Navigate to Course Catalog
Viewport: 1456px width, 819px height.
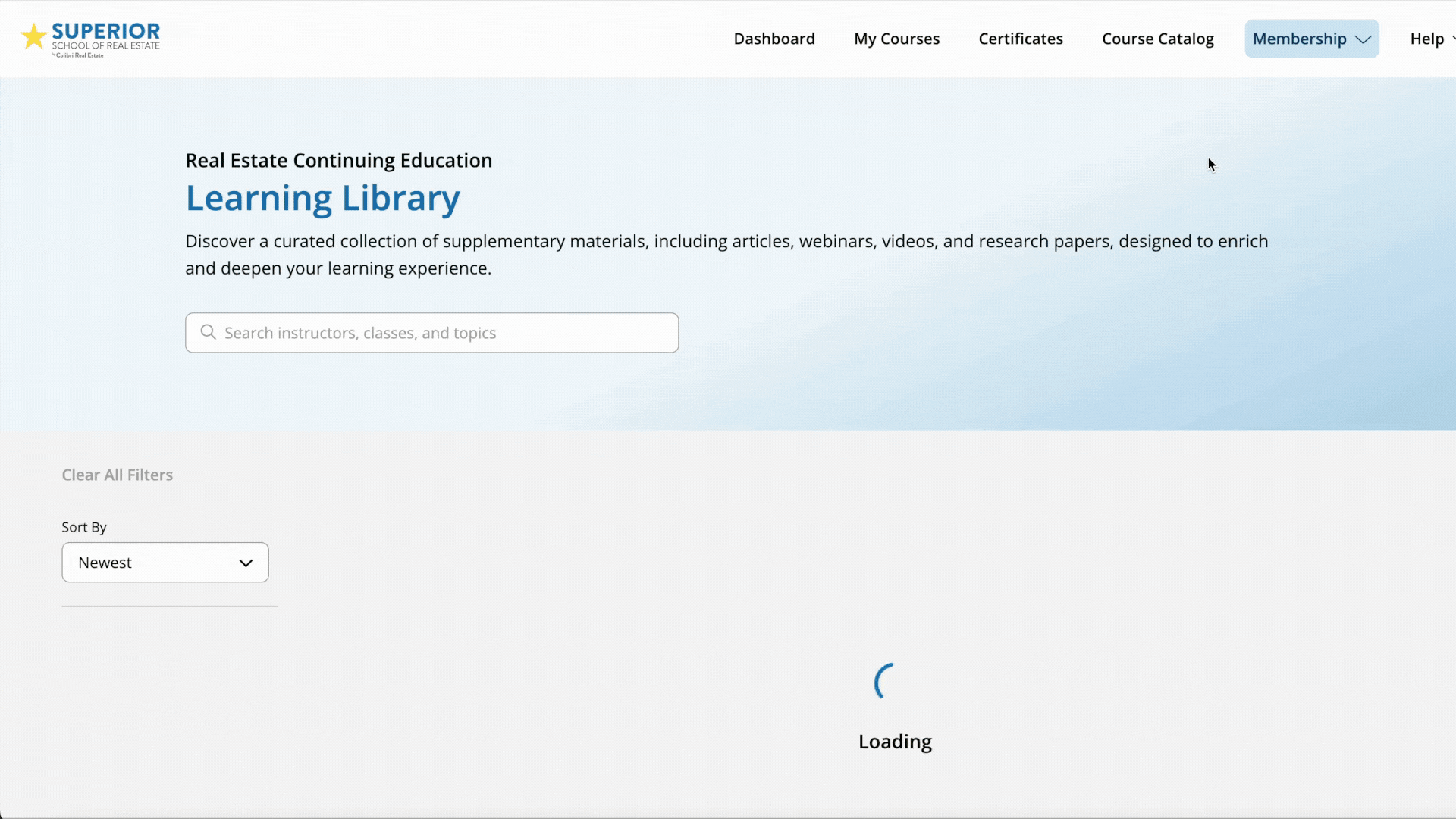coord(1157,39)
